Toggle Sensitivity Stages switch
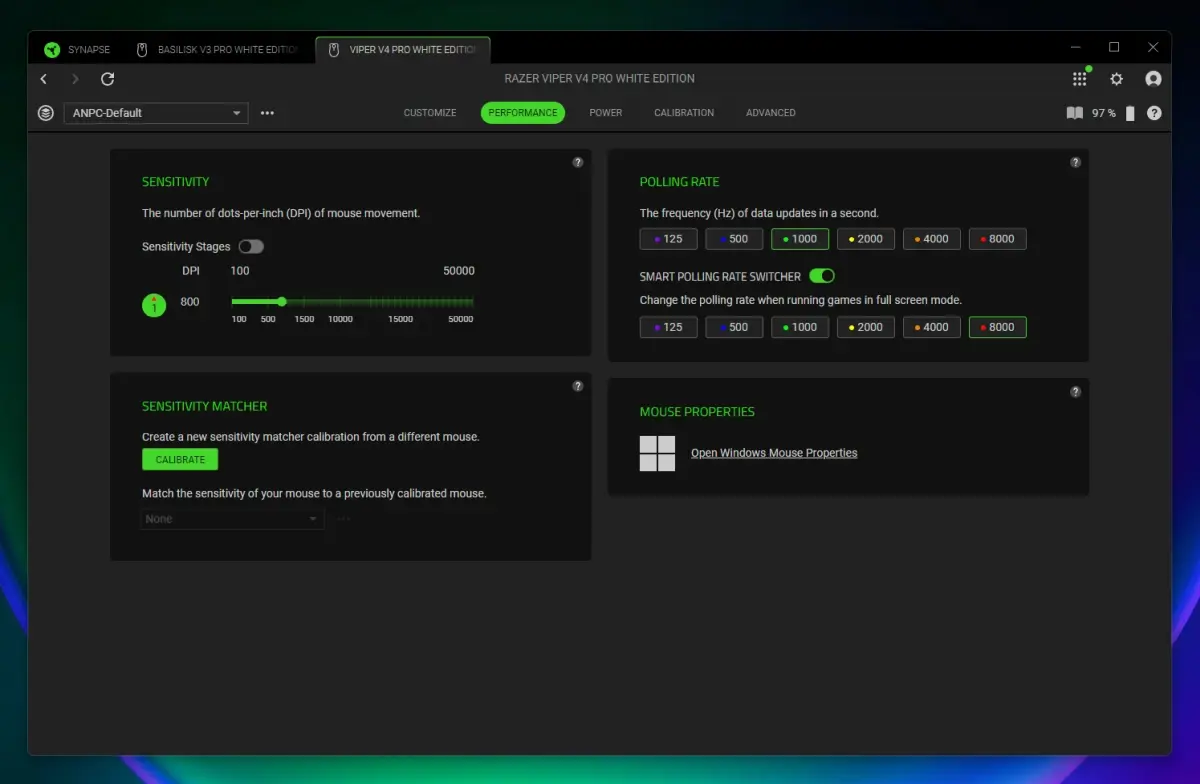This screenshot has width=1200, height=784. tap(251, 246)
